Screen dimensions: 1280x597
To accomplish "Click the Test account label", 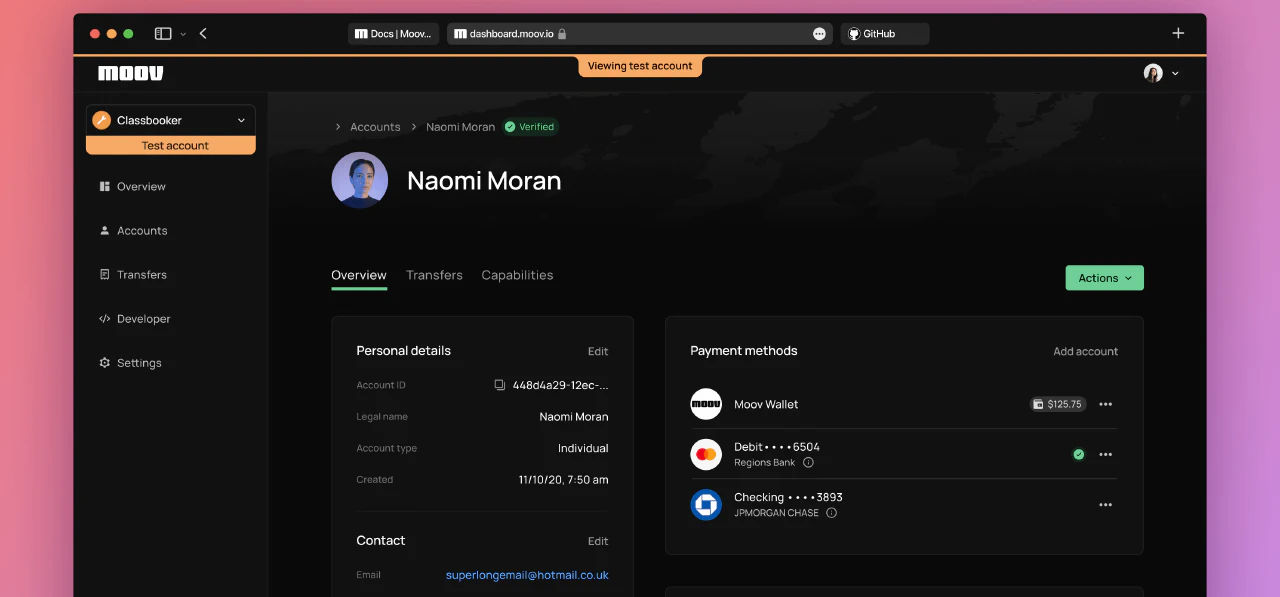I will (x=171, y=146).
